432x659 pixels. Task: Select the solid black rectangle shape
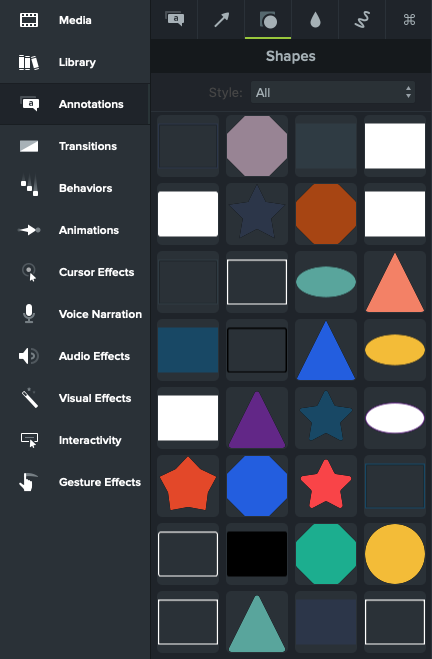257,554
